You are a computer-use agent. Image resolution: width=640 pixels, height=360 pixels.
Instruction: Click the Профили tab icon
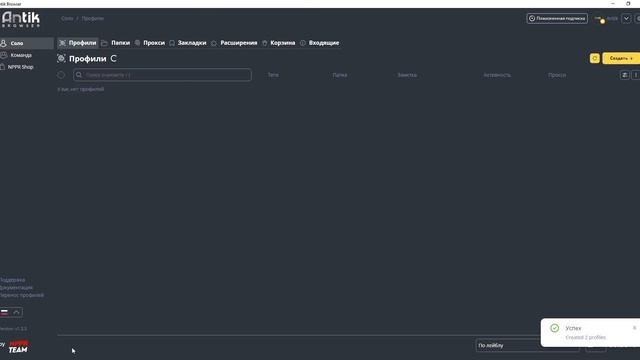click(x=62, y=43)
